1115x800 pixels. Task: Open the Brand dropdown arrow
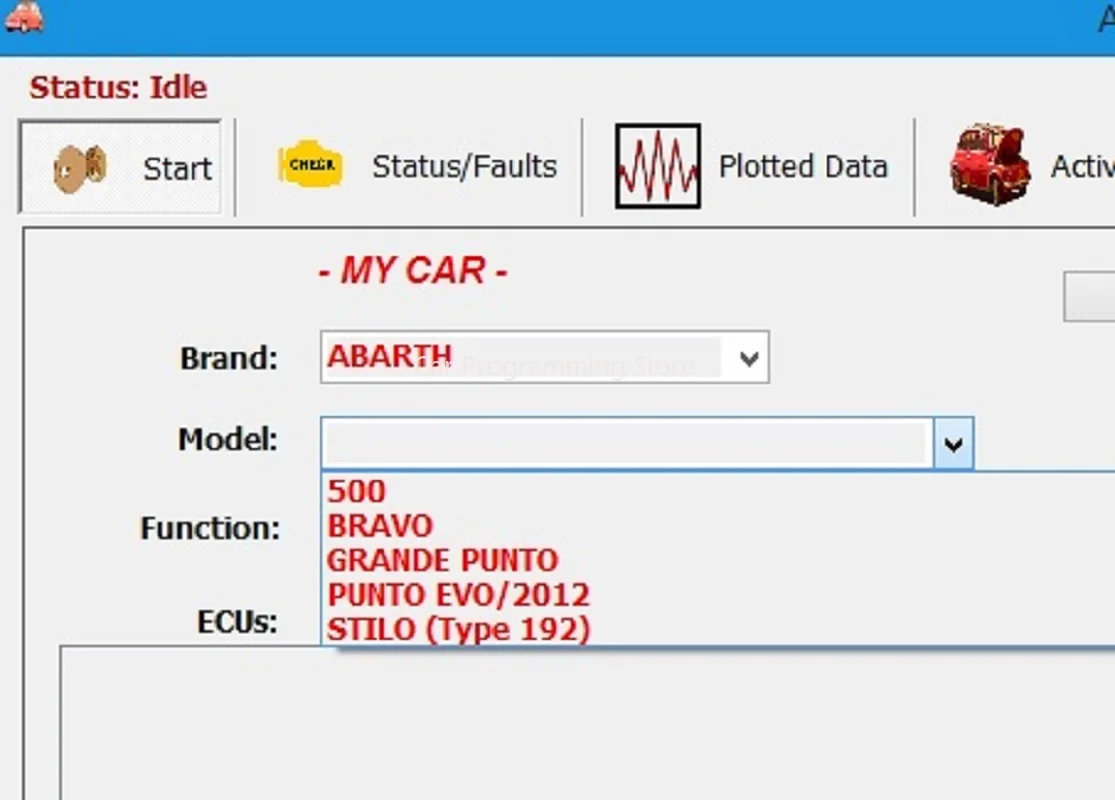click(749, 357)
